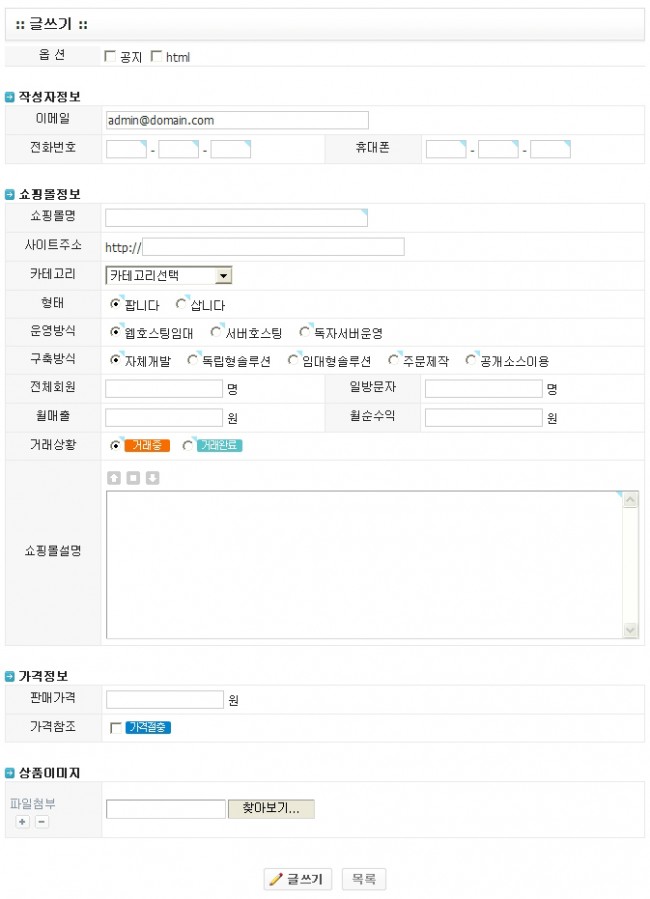This screenshot has height=899, width=650.
Task: Add another file attachment with plus icon
Action: [x=22, y=822]
